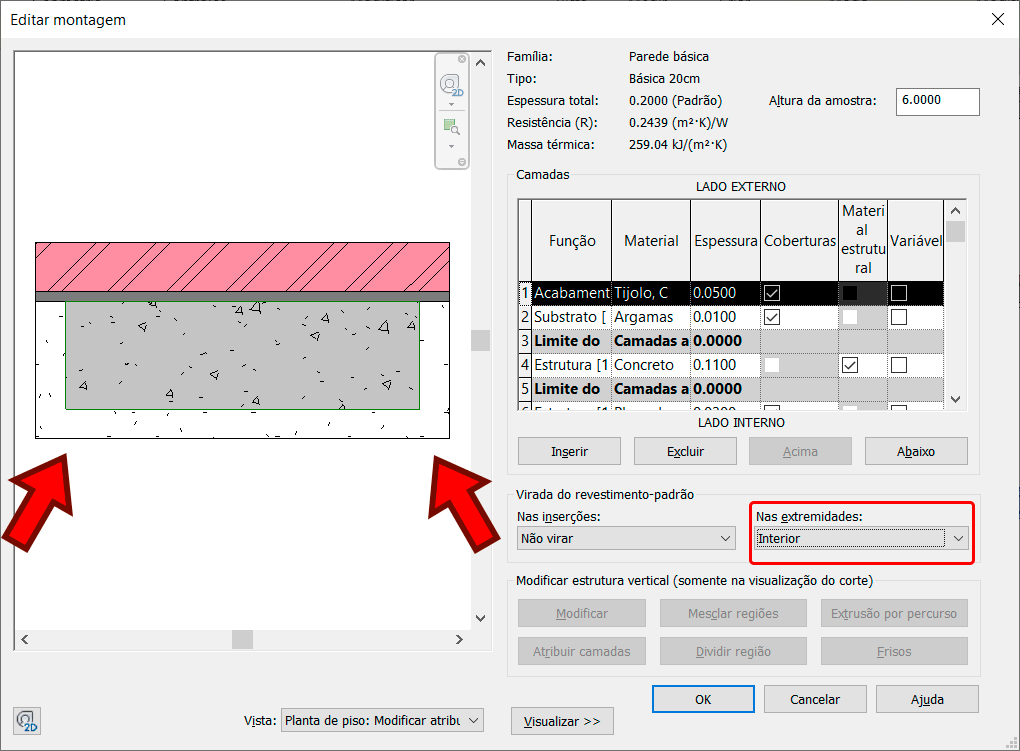
Task: Click the Função column header
Action: pos(572,241)
